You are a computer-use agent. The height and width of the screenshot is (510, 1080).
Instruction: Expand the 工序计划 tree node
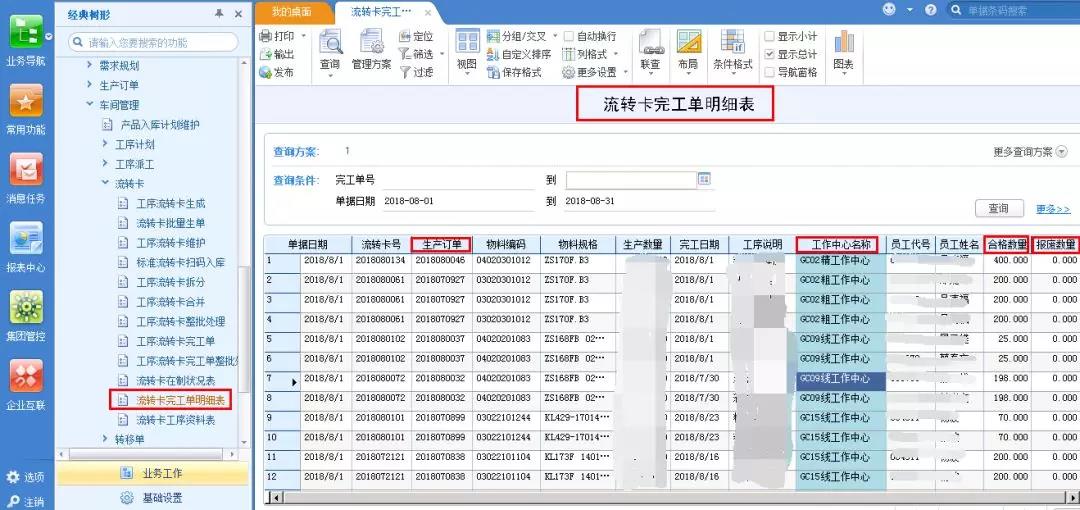click(105, 144)
